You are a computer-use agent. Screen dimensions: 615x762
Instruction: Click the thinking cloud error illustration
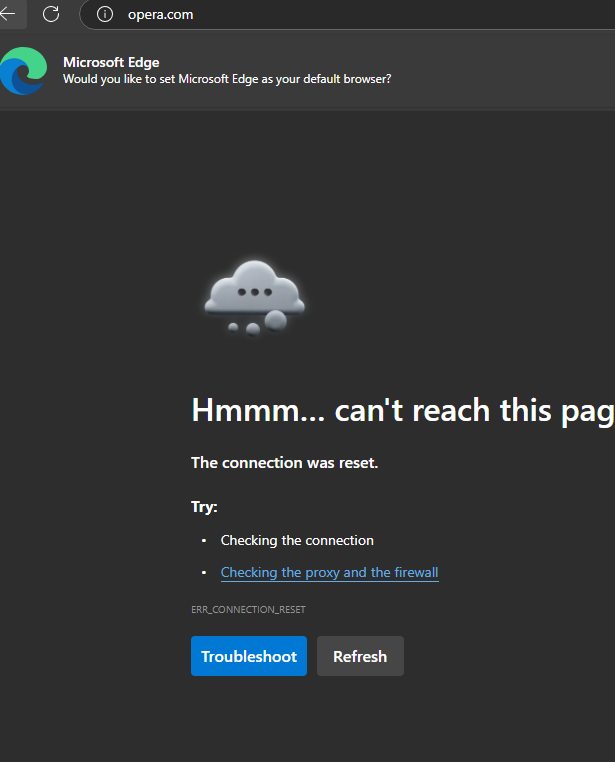click(x=254, y=298)
